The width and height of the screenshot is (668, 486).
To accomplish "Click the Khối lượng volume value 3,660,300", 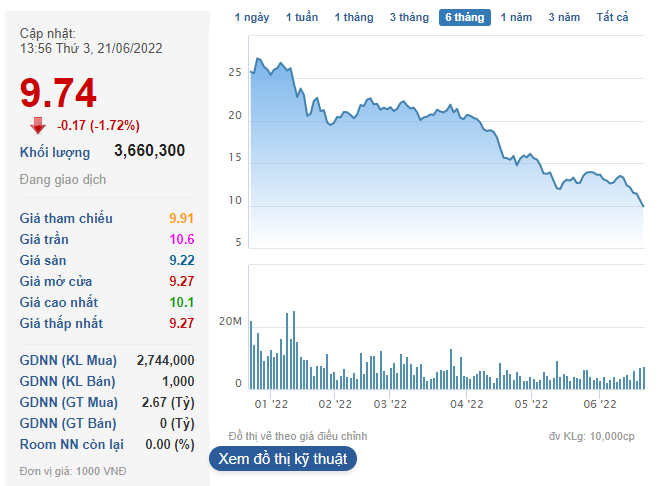I will (149, 151).
